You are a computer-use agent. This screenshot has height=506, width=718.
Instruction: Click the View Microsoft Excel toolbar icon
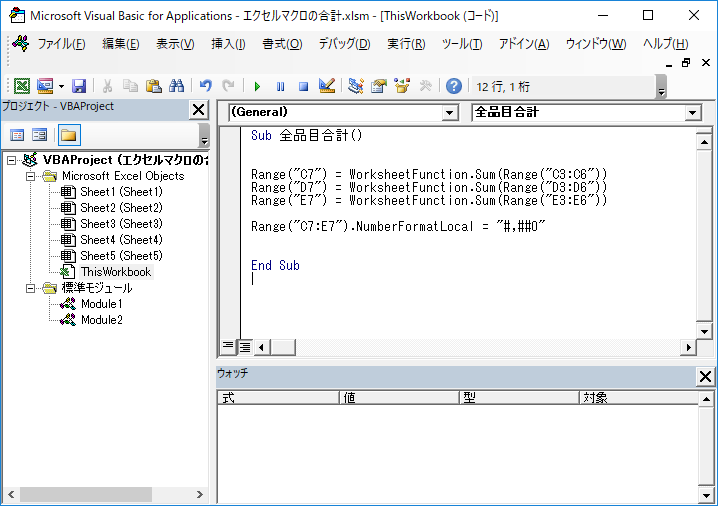22,86
